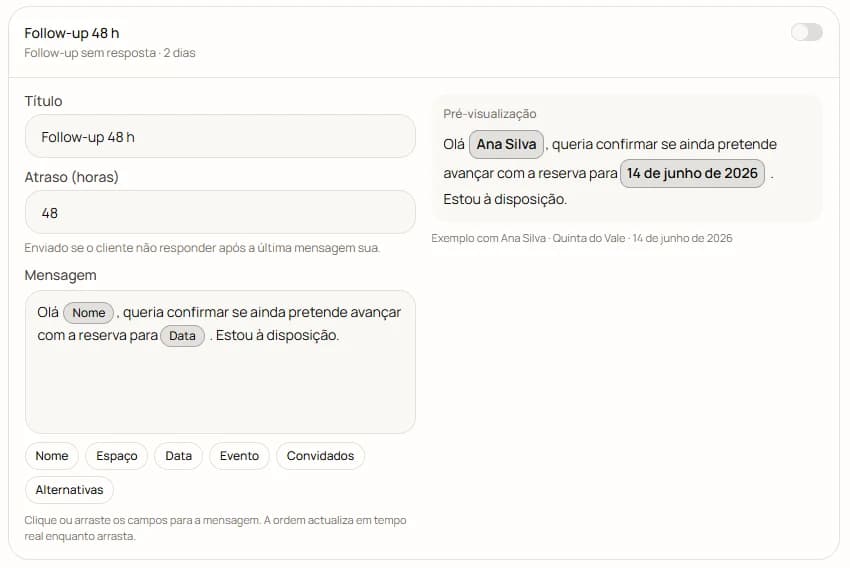Click the 'Enviado se o cliente não responder' hint
850x568 pixels.
tap(202, 248)
